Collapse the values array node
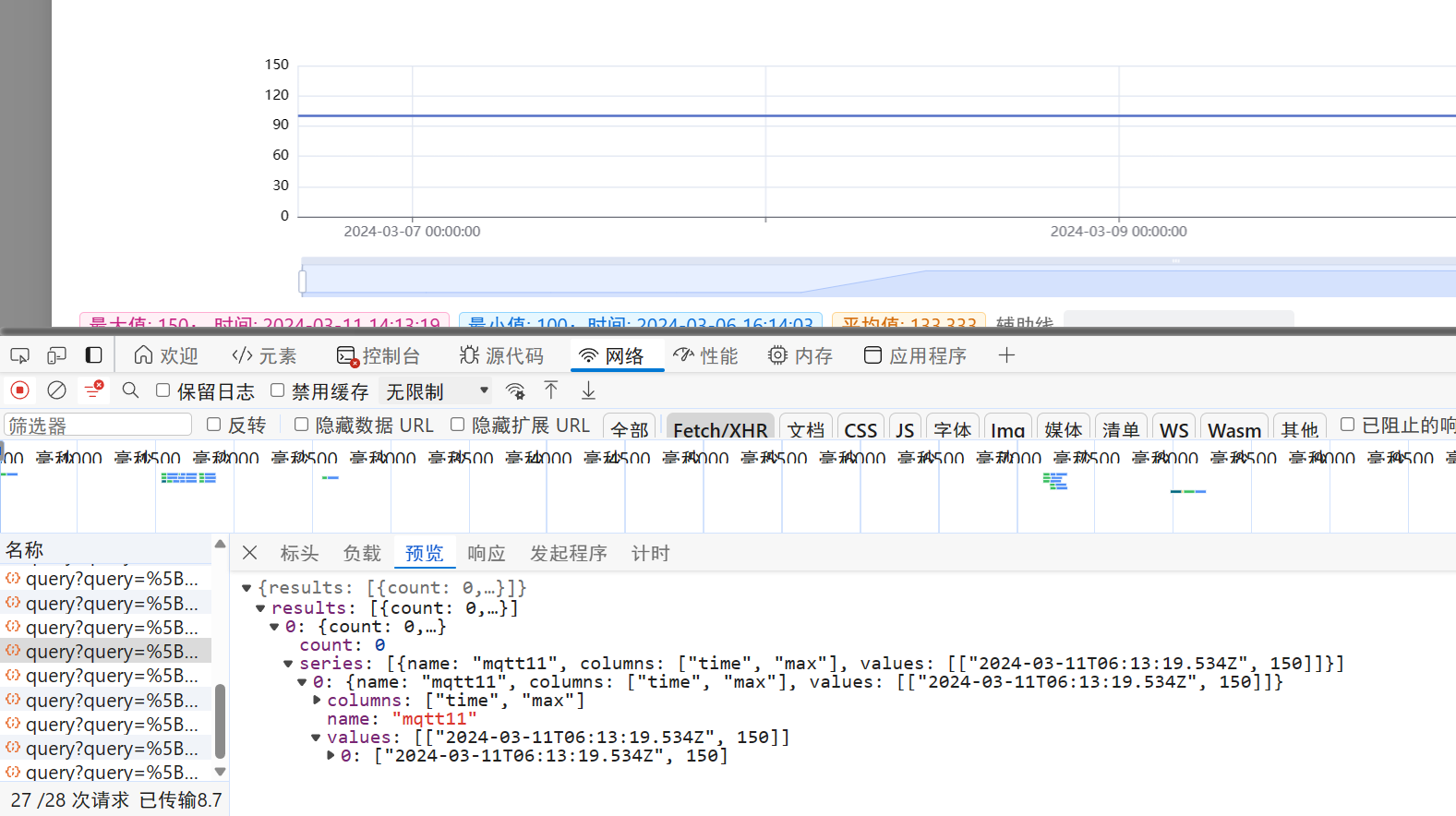This screenshot has width=1456, height=816. point(316,738)
